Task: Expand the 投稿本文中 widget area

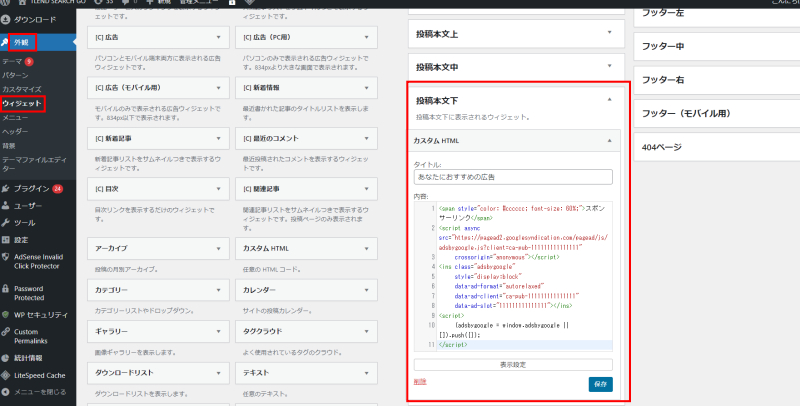Action: click(x=609, y=67)
